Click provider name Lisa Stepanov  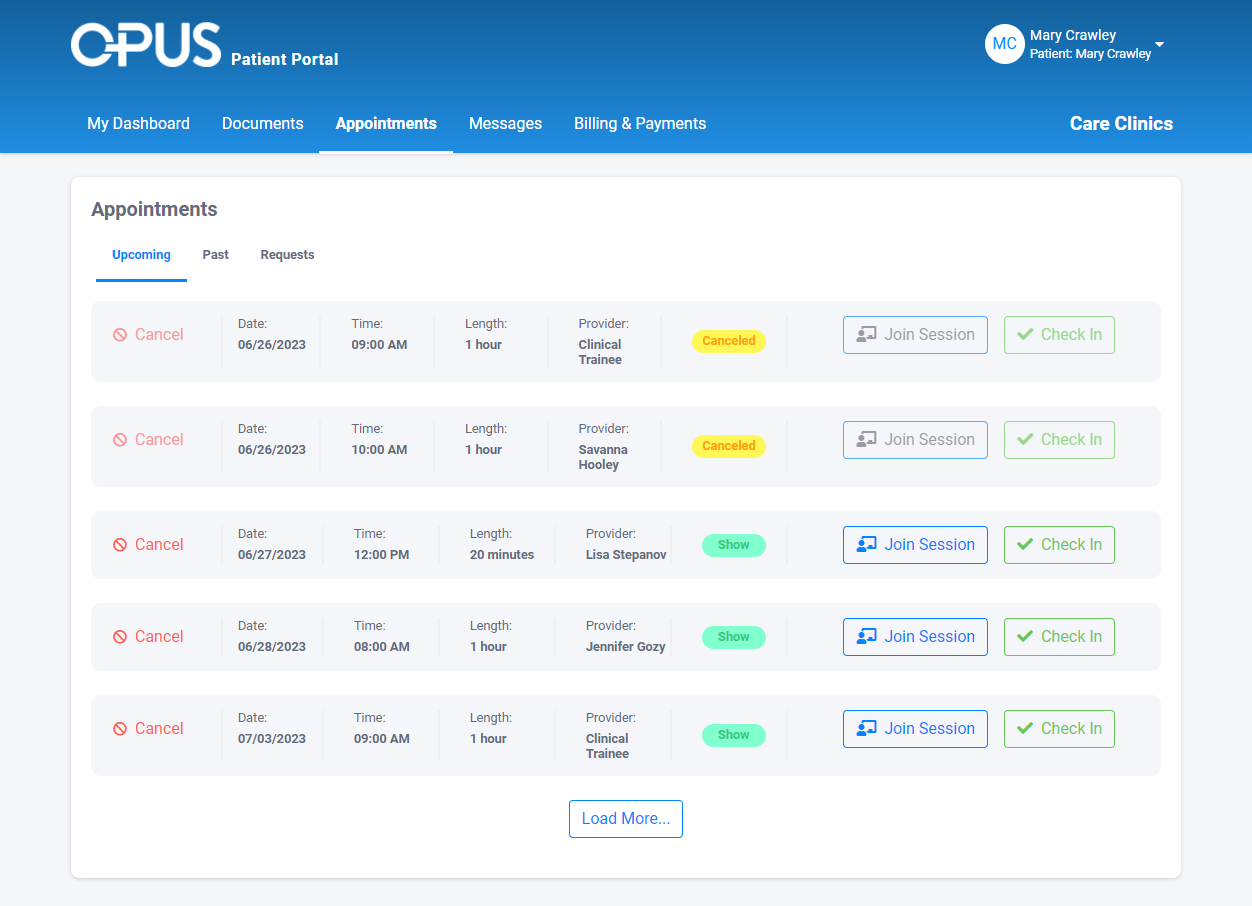[x=626, y=555]
